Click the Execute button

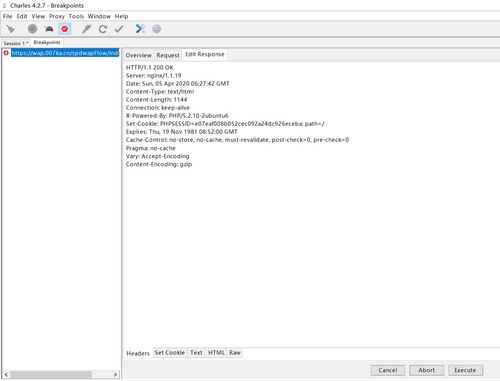(465, 370)
